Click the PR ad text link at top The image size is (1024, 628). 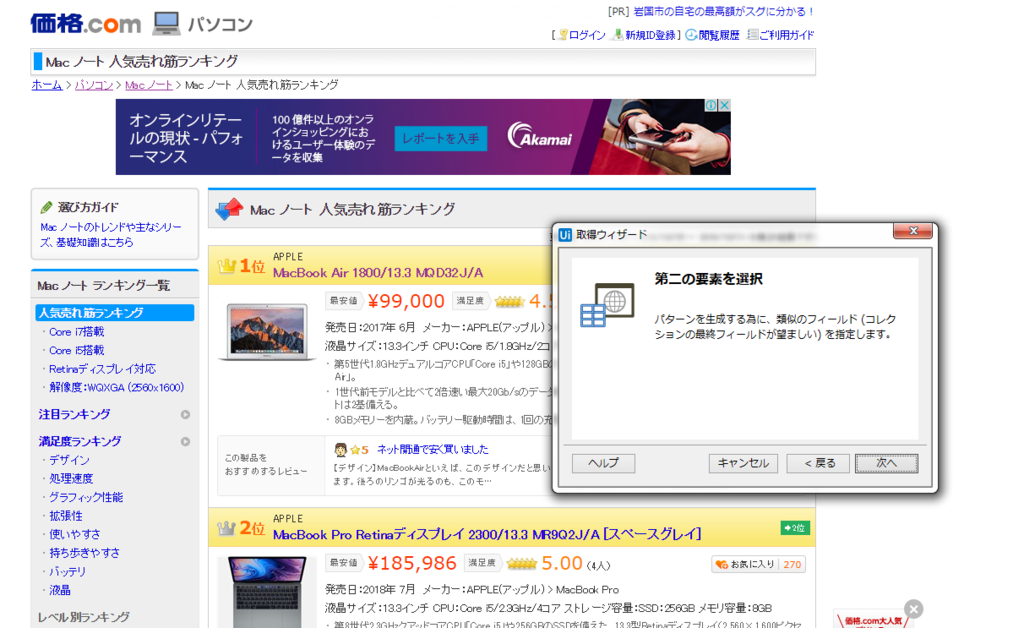pos(724,12)
